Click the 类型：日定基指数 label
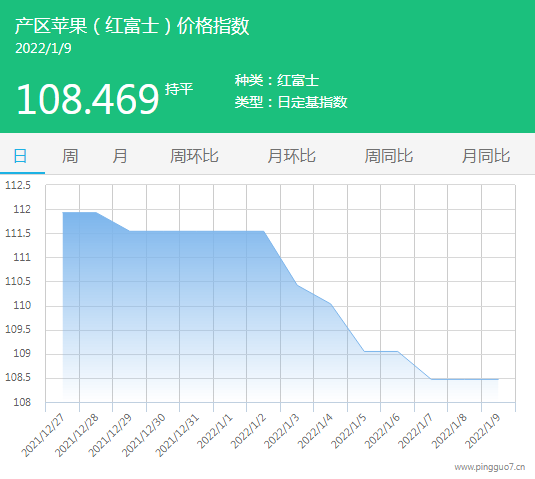Image resolution: width=535 pixels, height=479 pixels. [x=291, y=102]
